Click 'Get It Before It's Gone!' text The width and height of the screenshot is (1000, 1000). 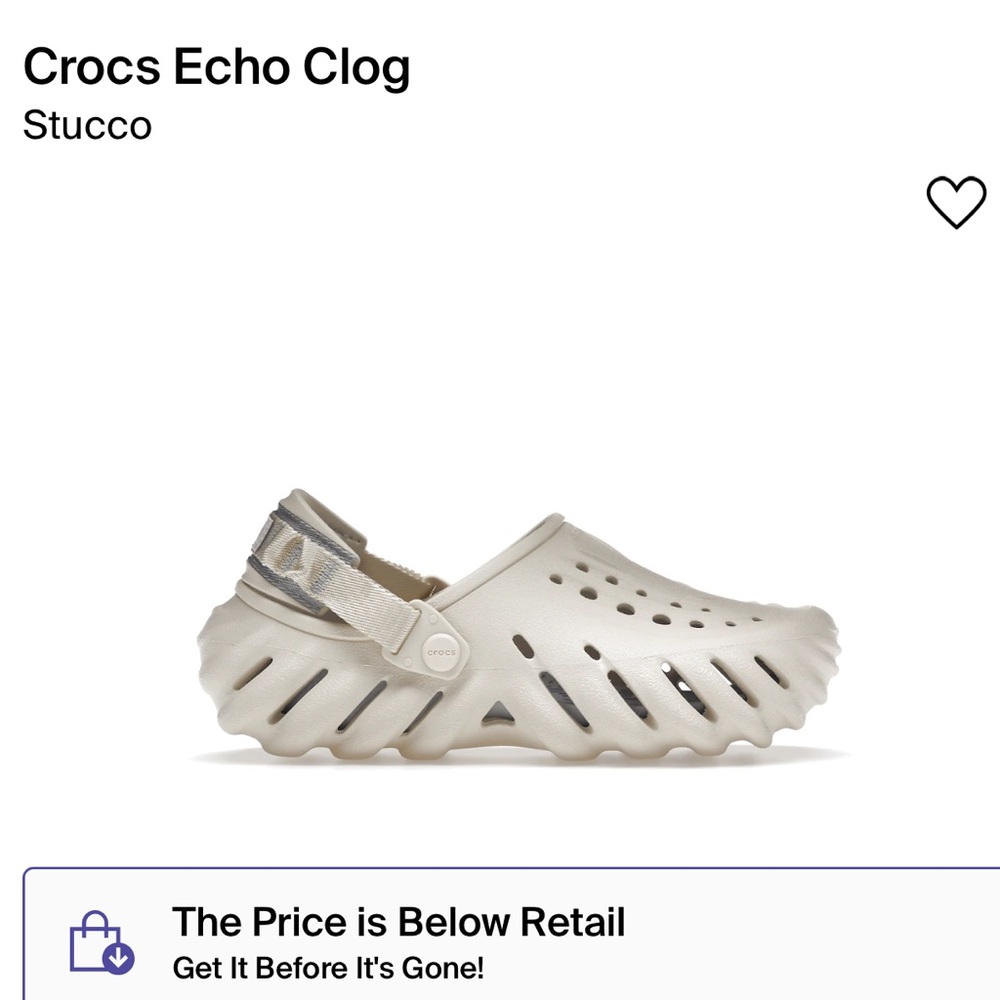[330, 966]
